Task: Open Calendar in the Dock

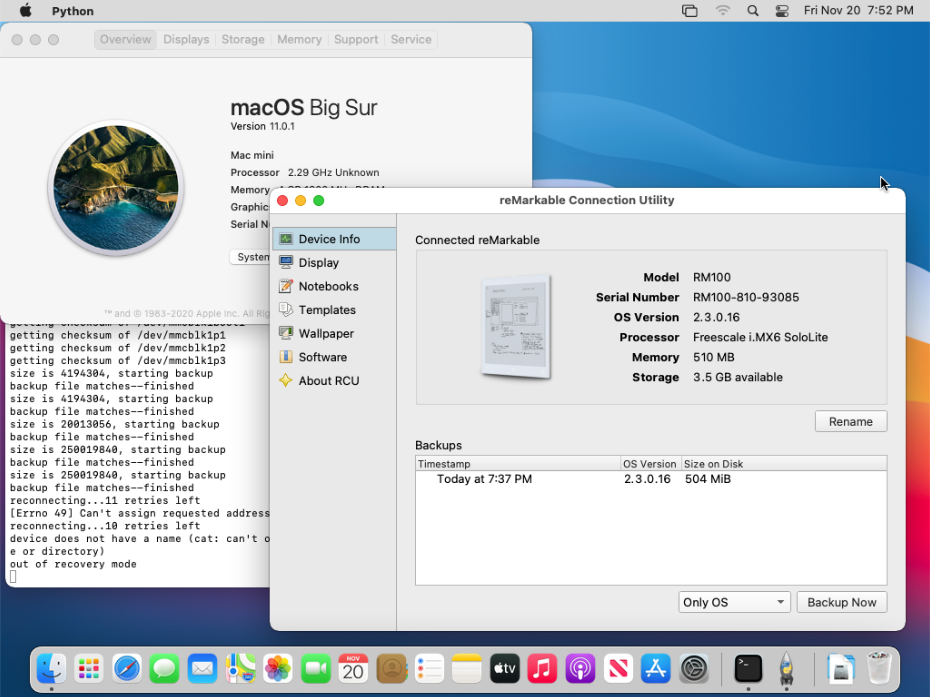Action: (x=353, y=669)
